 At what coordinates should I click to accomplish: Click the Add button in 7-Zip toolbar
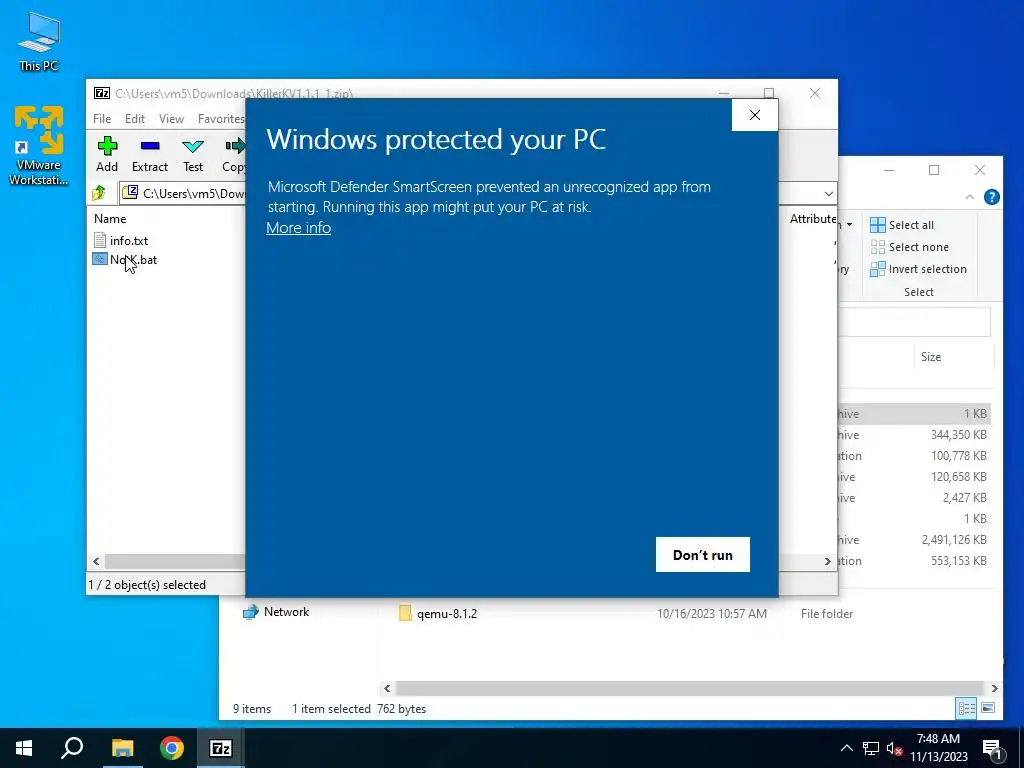(x=107, y=155)
